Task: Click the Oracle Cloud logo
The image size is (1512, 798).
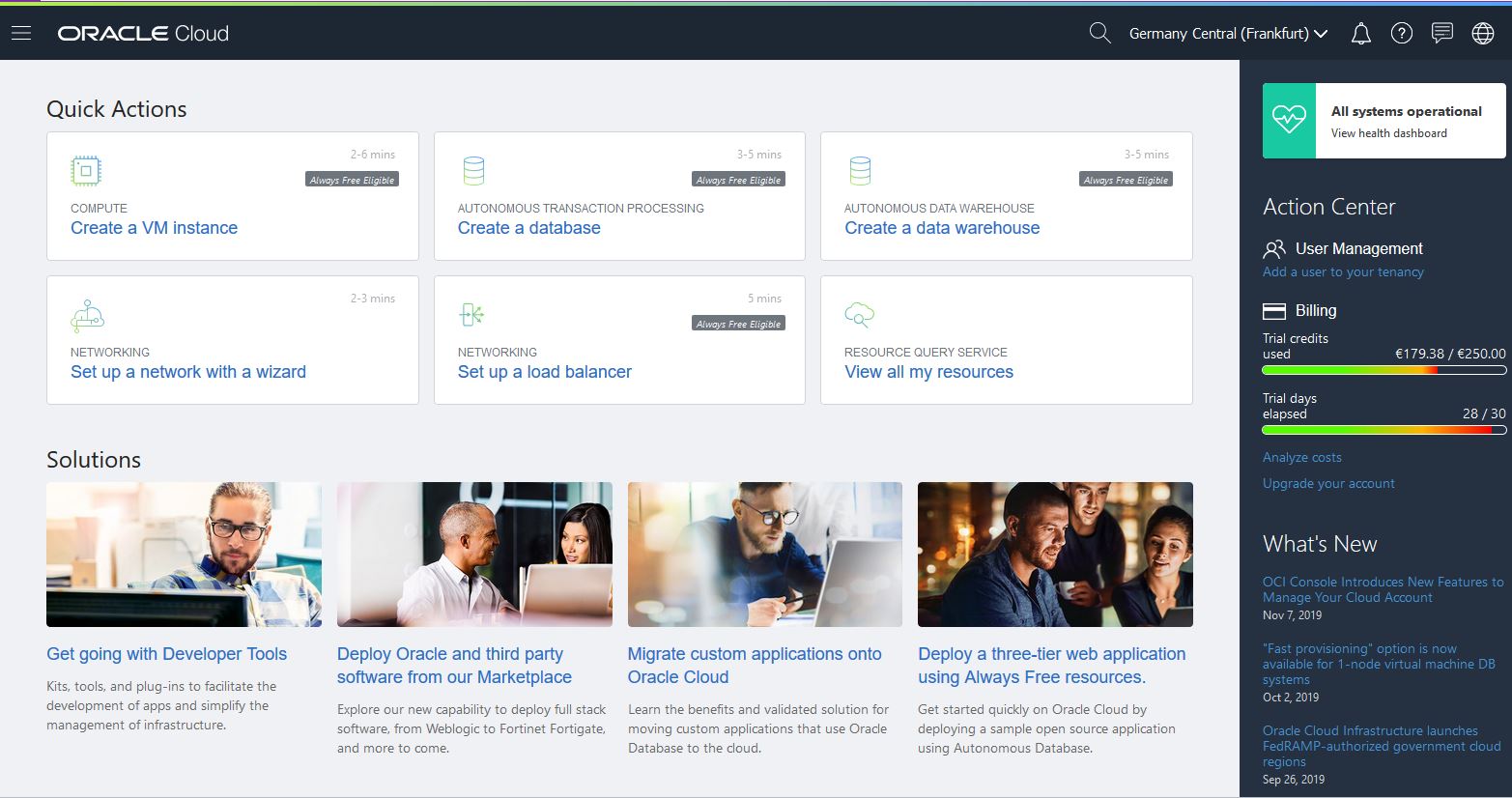Action: pos(143,34)
